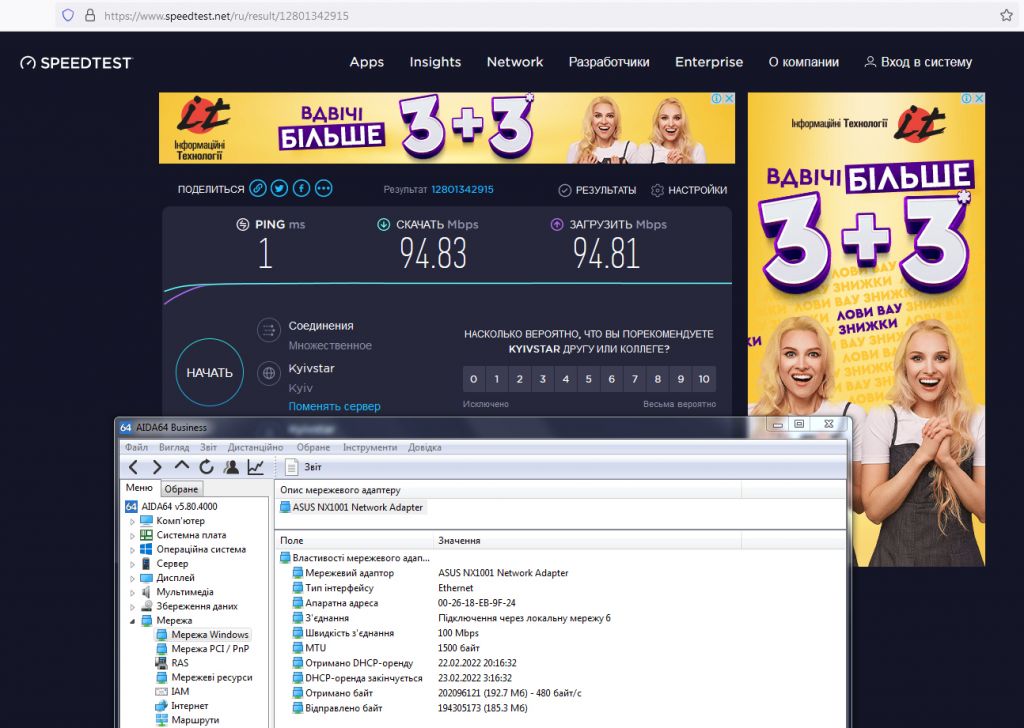Click the padlock site info icon
The width and height of the screenshot is (1024, 728).
[90, 15]
